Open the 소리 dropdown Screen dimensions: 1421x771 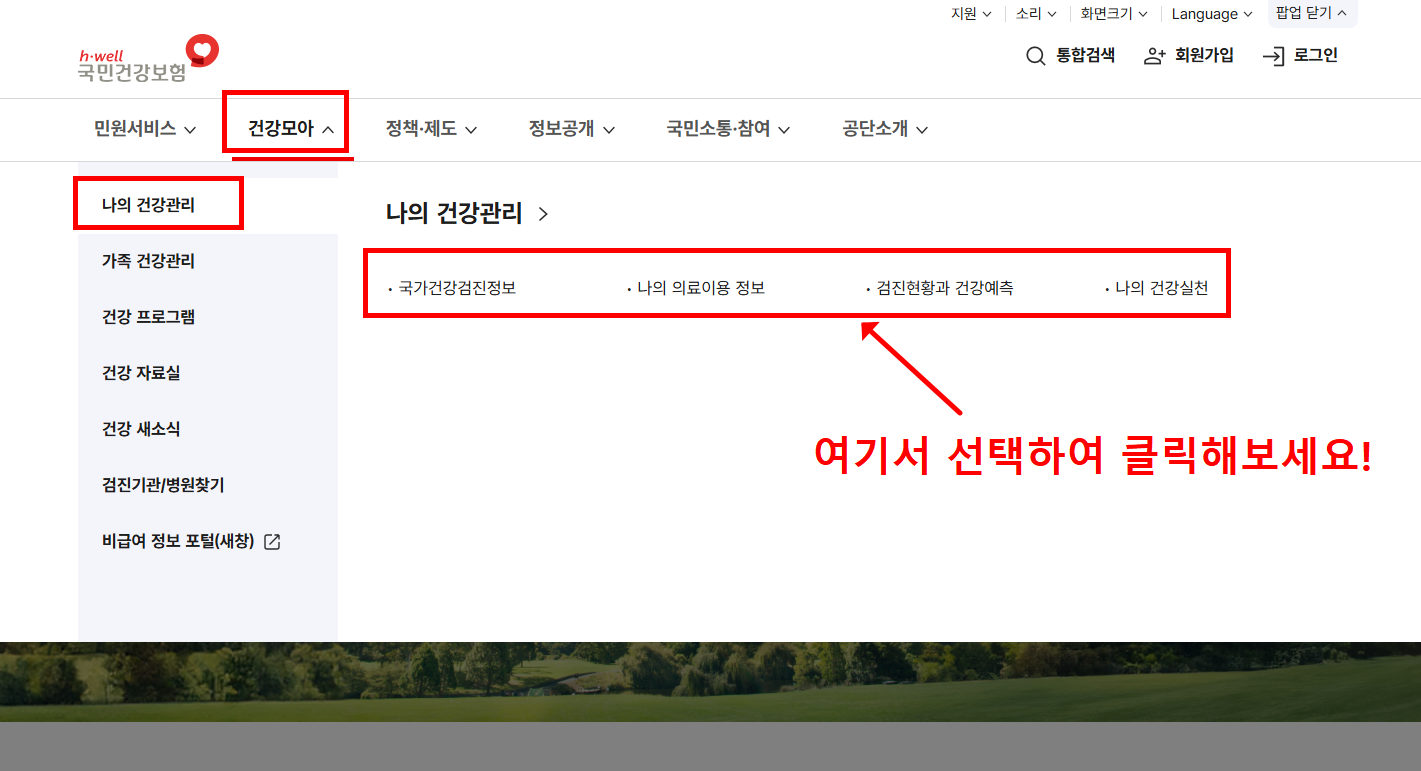1030,14
